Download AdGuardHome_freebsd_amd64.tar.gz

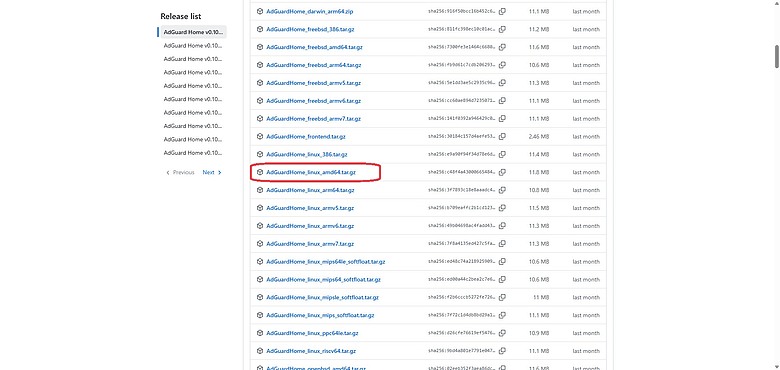tap(314, 47)
